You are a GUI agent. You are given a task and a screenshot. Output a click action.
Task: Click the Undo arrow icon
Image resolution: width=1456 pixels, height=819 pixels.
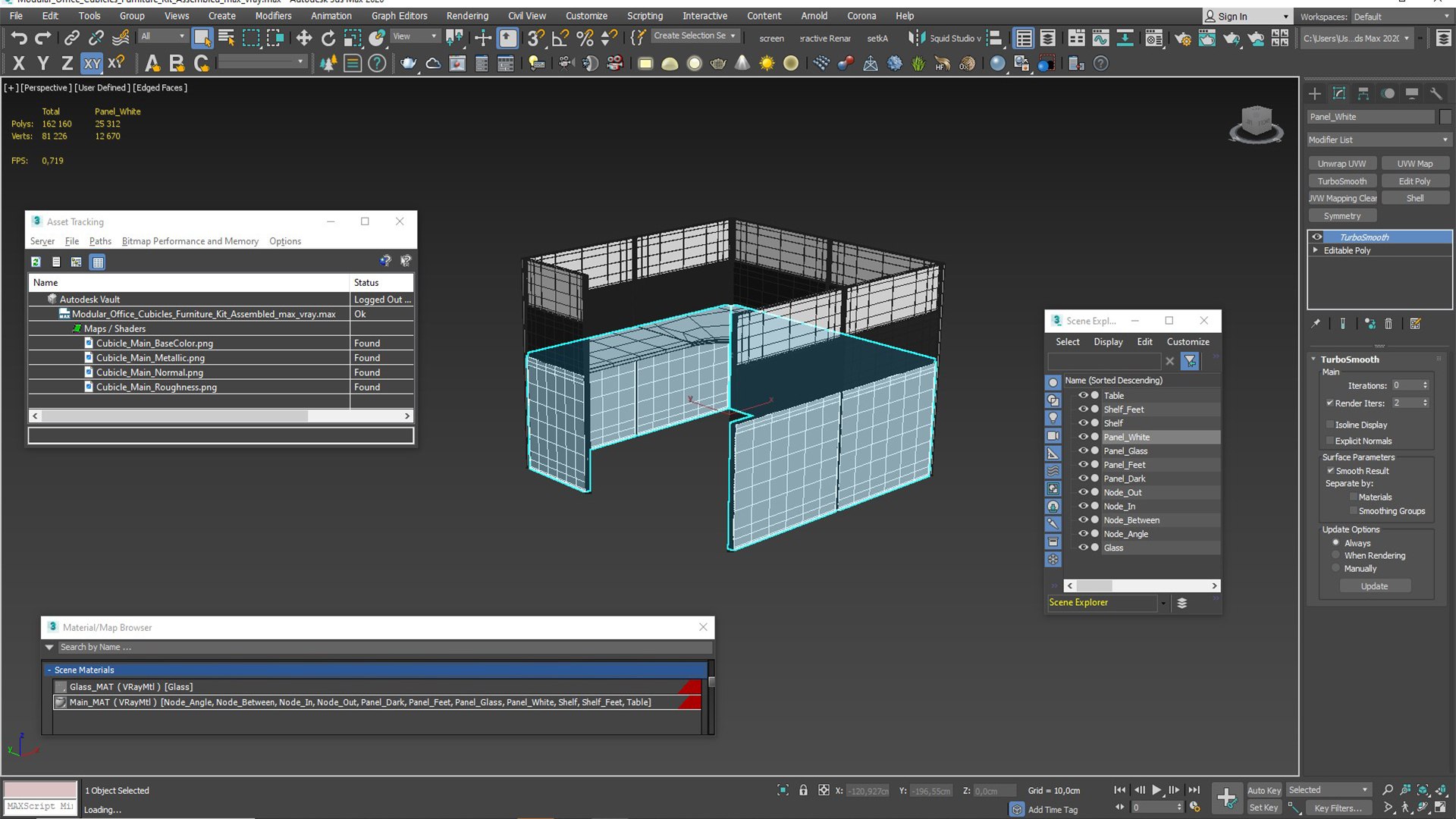pos(19,38)
